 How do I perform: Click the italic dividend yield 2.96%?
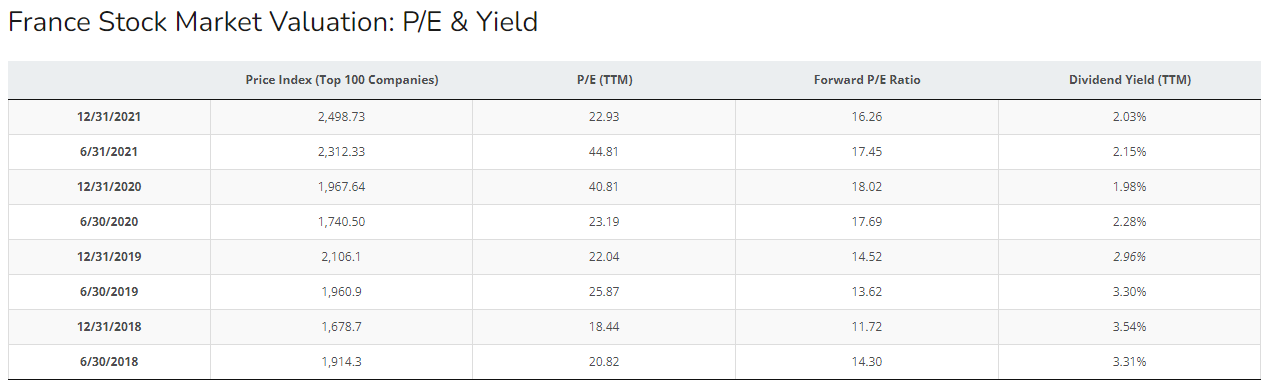[x=1129, y=257]
